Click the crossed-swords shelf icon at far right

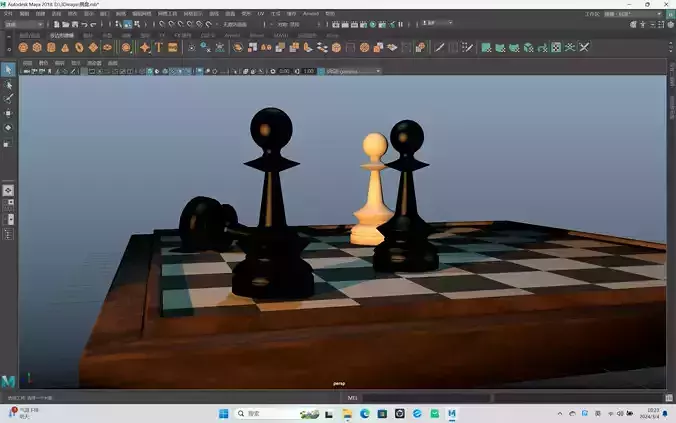click(584, 47)
